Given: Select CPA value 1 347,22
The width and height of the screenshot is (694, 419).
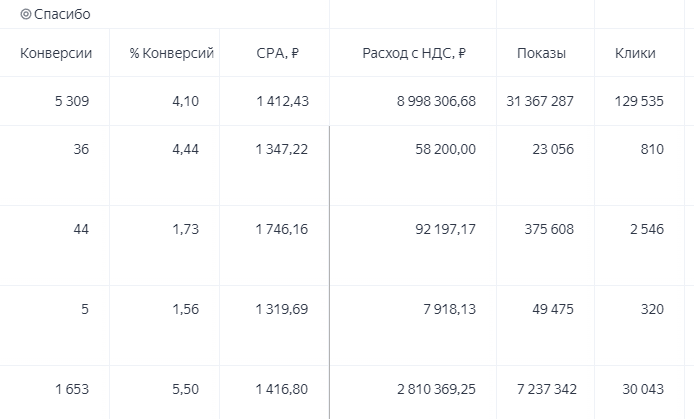Looking at the screenshot, I should [x=281, y=149].
